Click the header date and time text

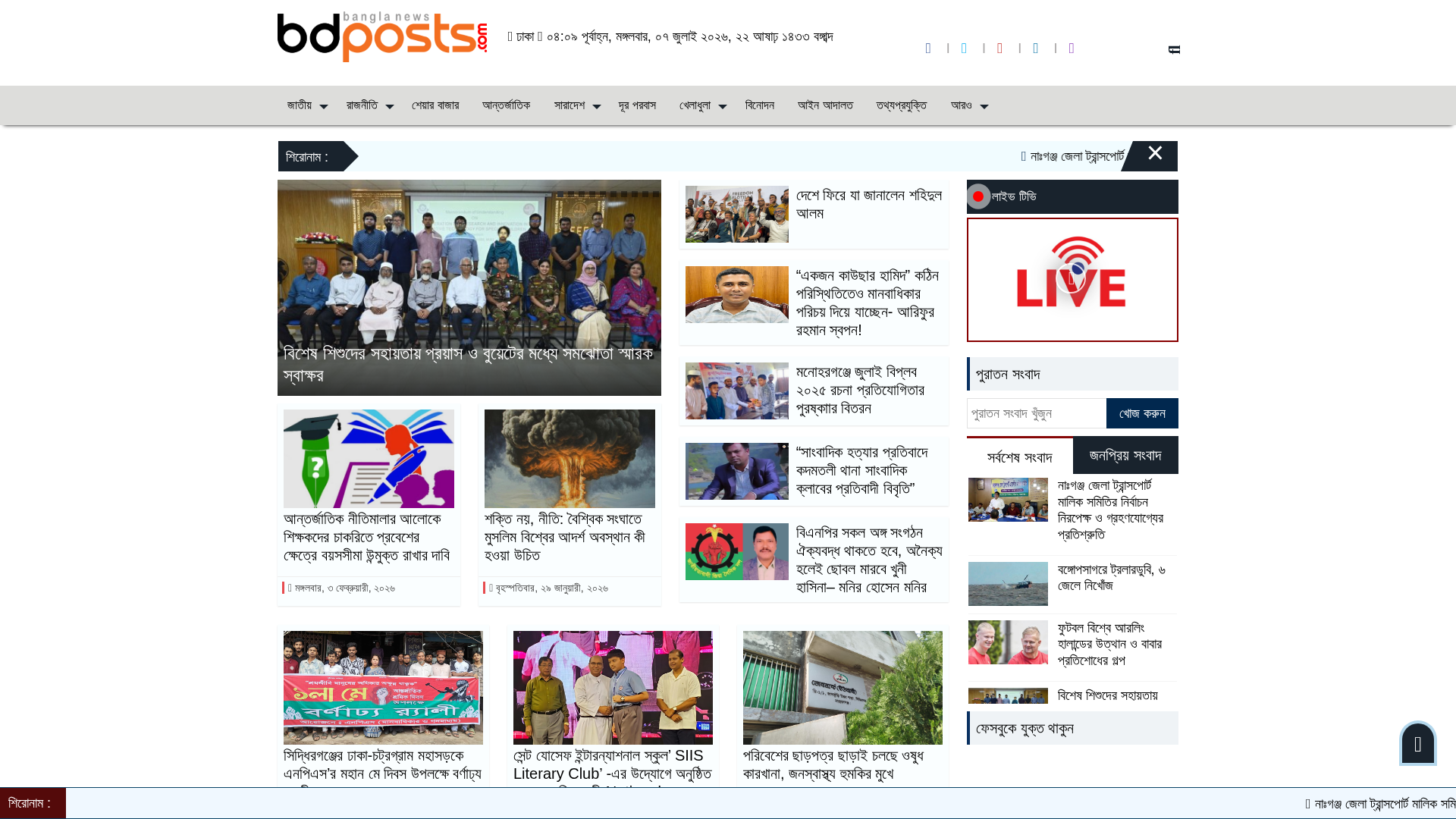670,36
